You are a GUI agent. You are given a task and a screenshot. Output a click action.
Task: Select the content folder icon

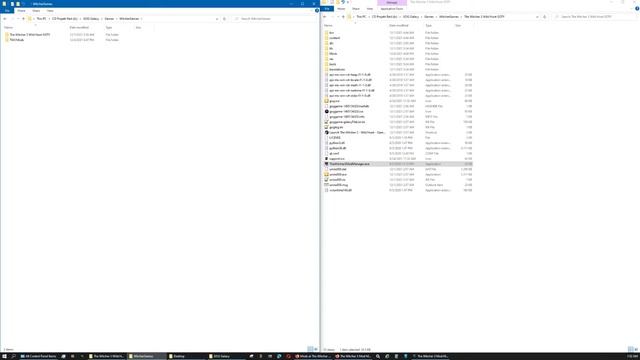point(327,38)
